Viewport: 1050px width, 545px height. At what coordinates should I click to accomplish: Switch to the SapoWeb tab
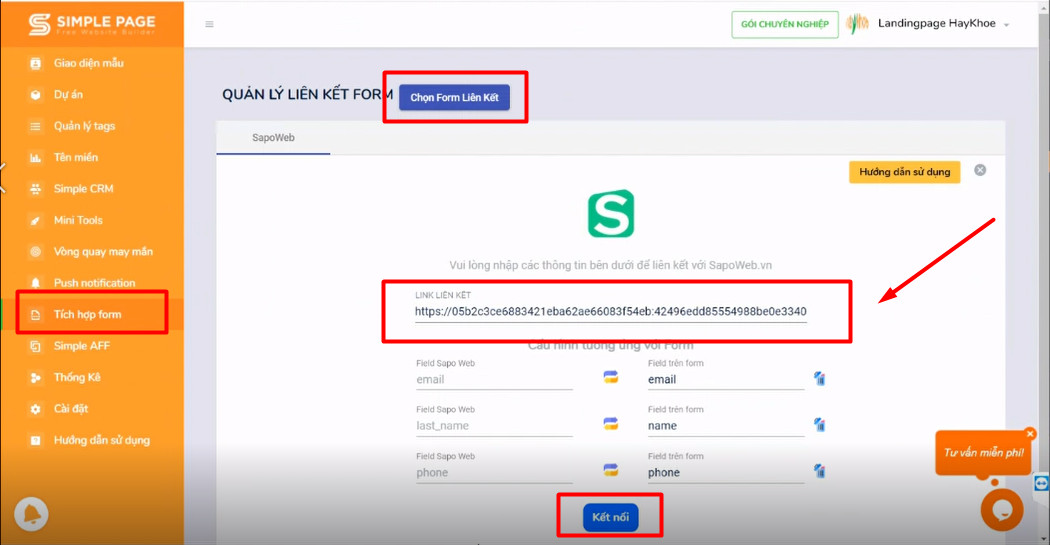point(273,137)
